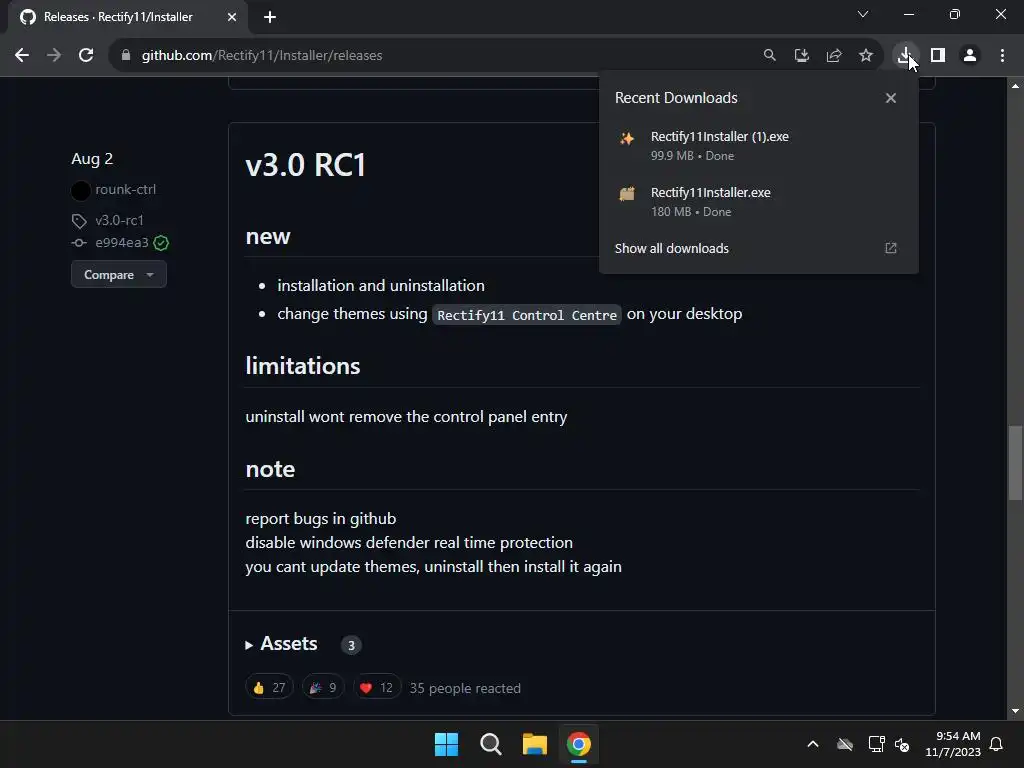Show hidden system tray icons

(x=812, y=744)
